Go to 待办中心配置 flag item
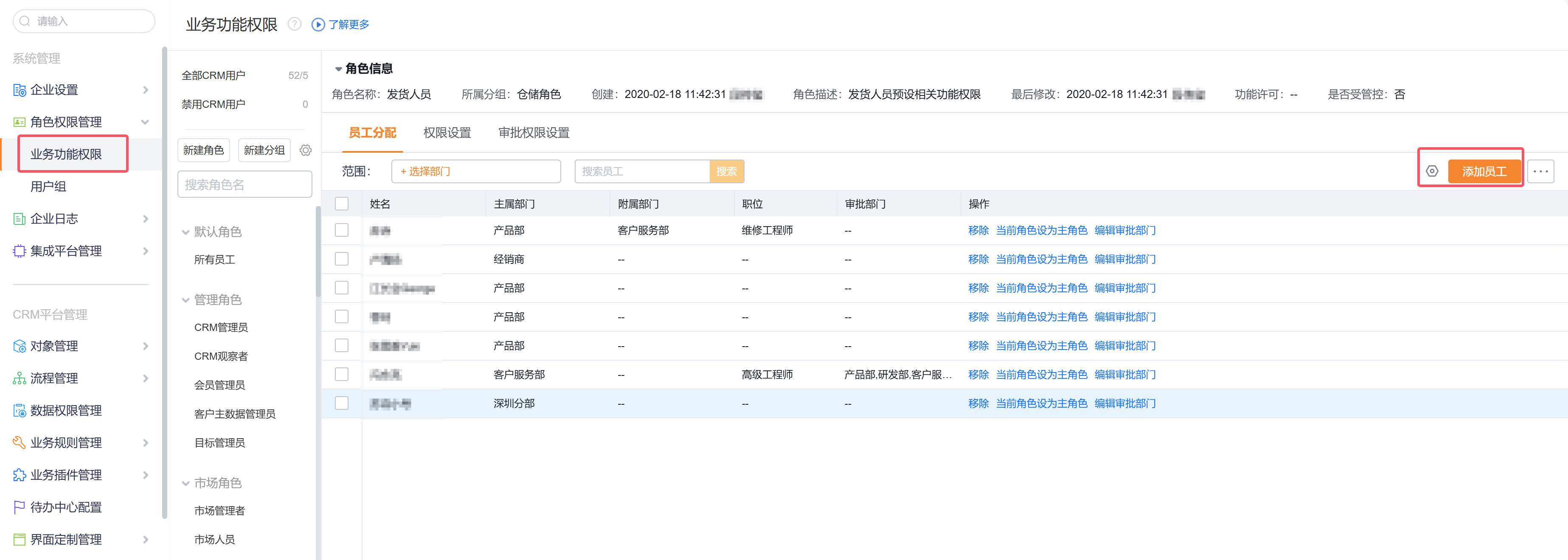Image resolution: width=1568 pixels, height=560 pixels. 66,508
